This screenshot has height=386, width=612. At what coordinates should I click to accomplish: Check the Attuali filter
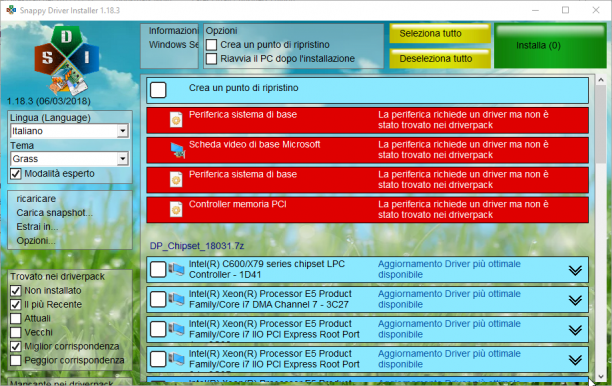click(x=16, y=318)
